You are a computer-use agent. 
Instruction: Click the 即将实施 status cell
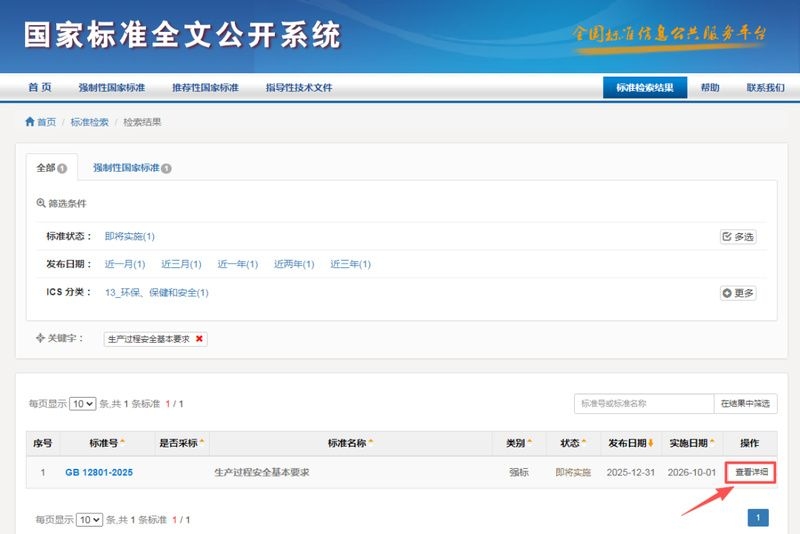coord(573,472)
